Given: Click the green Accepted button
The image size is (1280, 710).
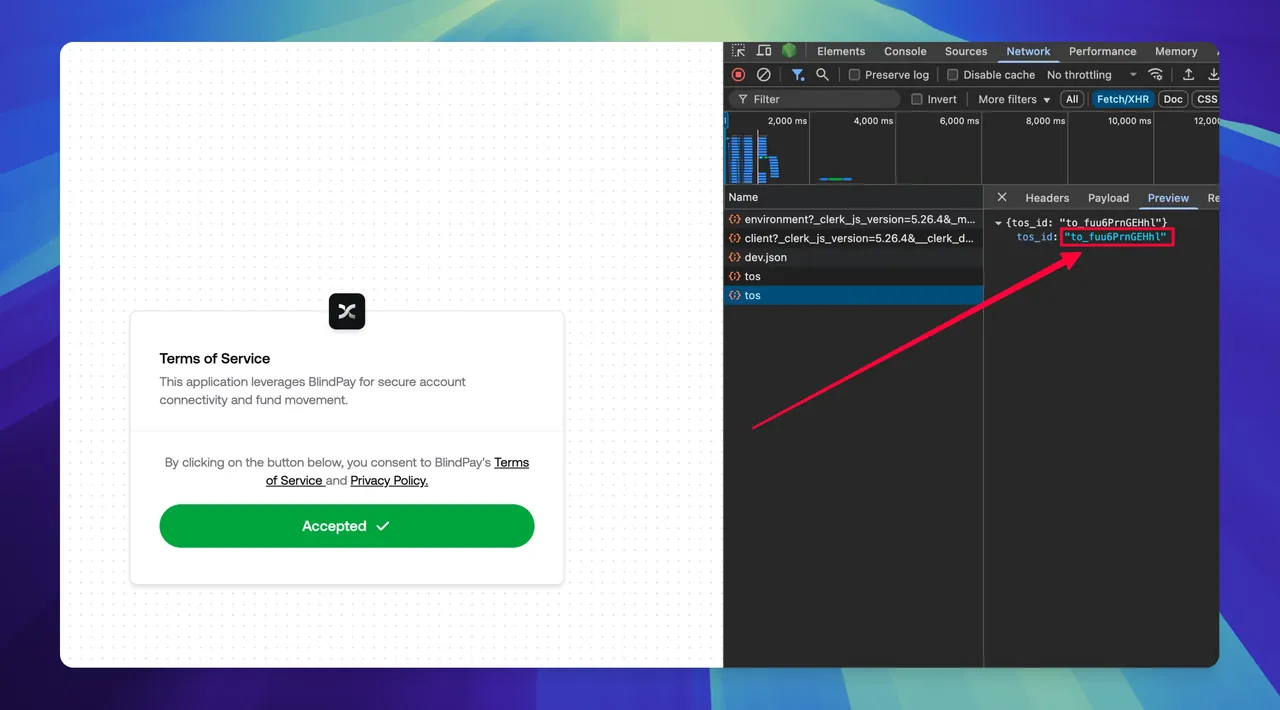Looking at the screenshot, I should tap(347, 526).
